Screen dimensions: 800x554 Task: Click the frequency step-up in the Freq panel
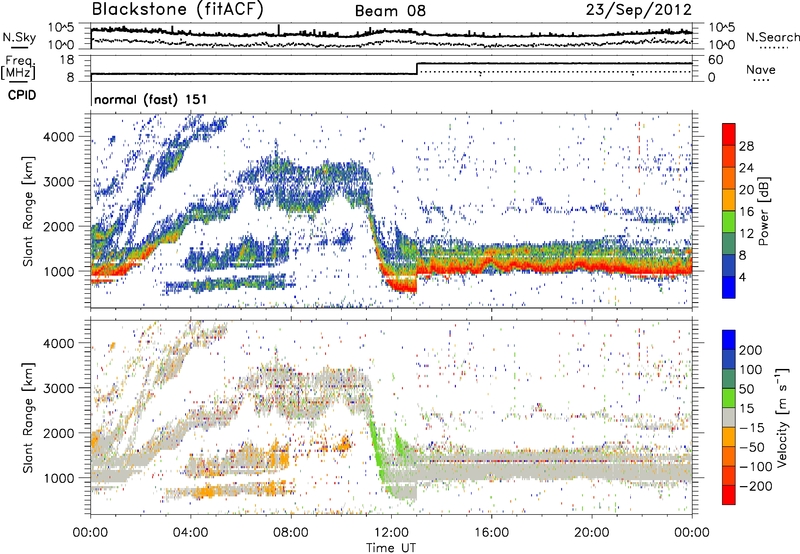point(417,68)
